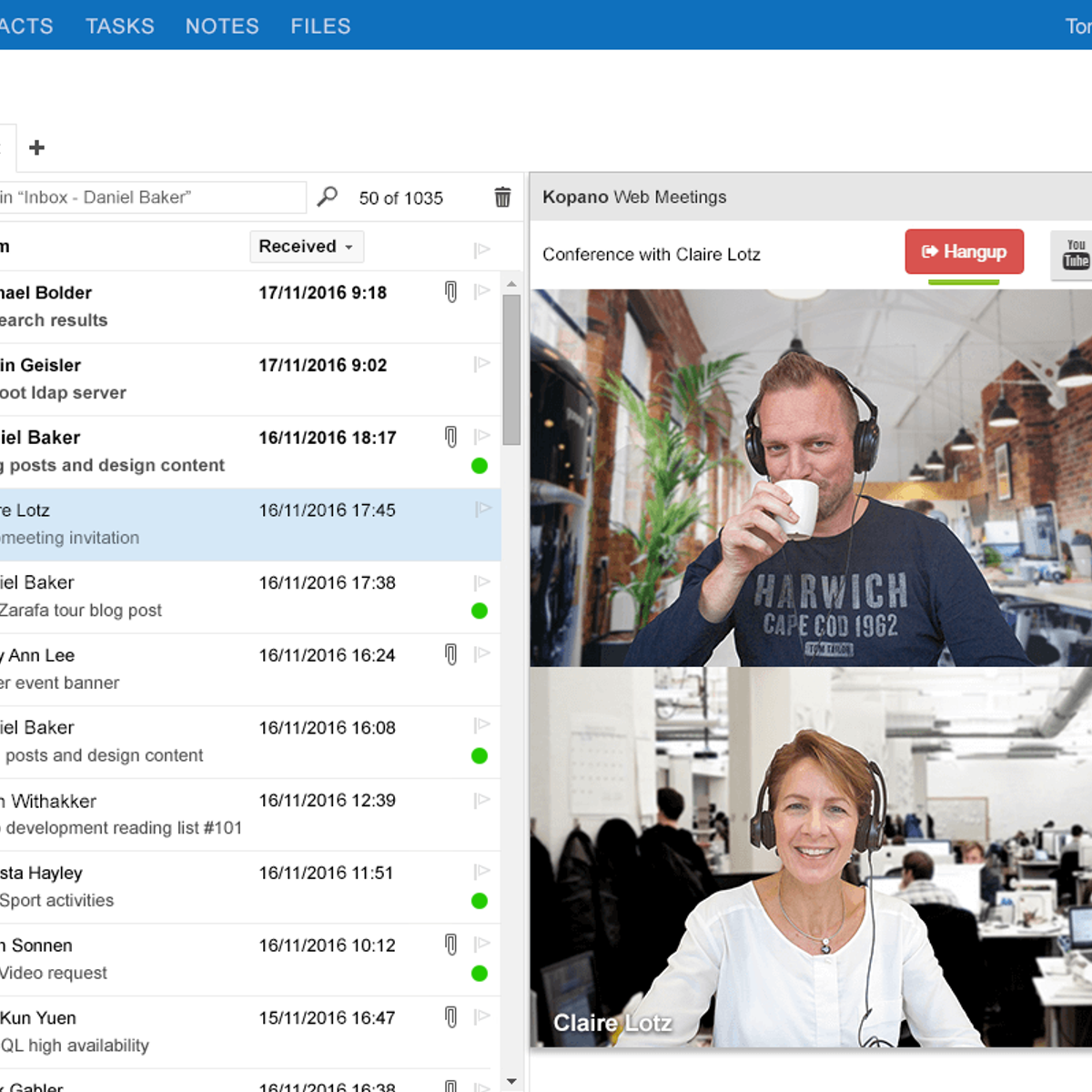Click the trash delete icon
1092x1092 pixels.
coord(502,197)
